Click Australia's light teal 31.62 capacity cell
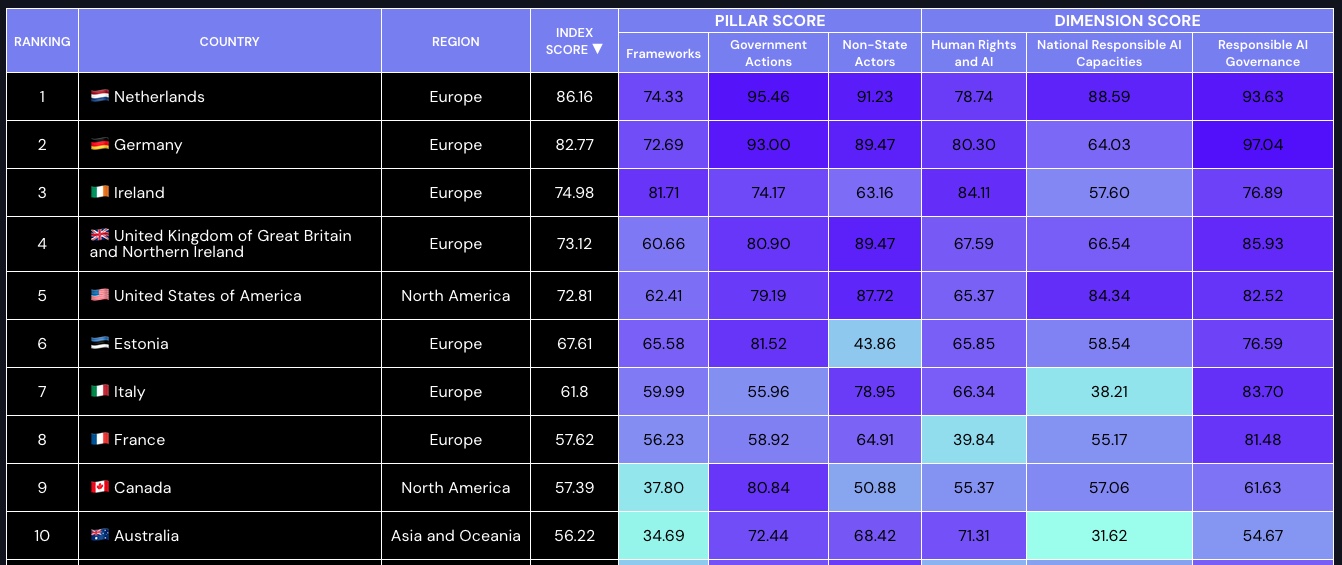 point(1109,536)
